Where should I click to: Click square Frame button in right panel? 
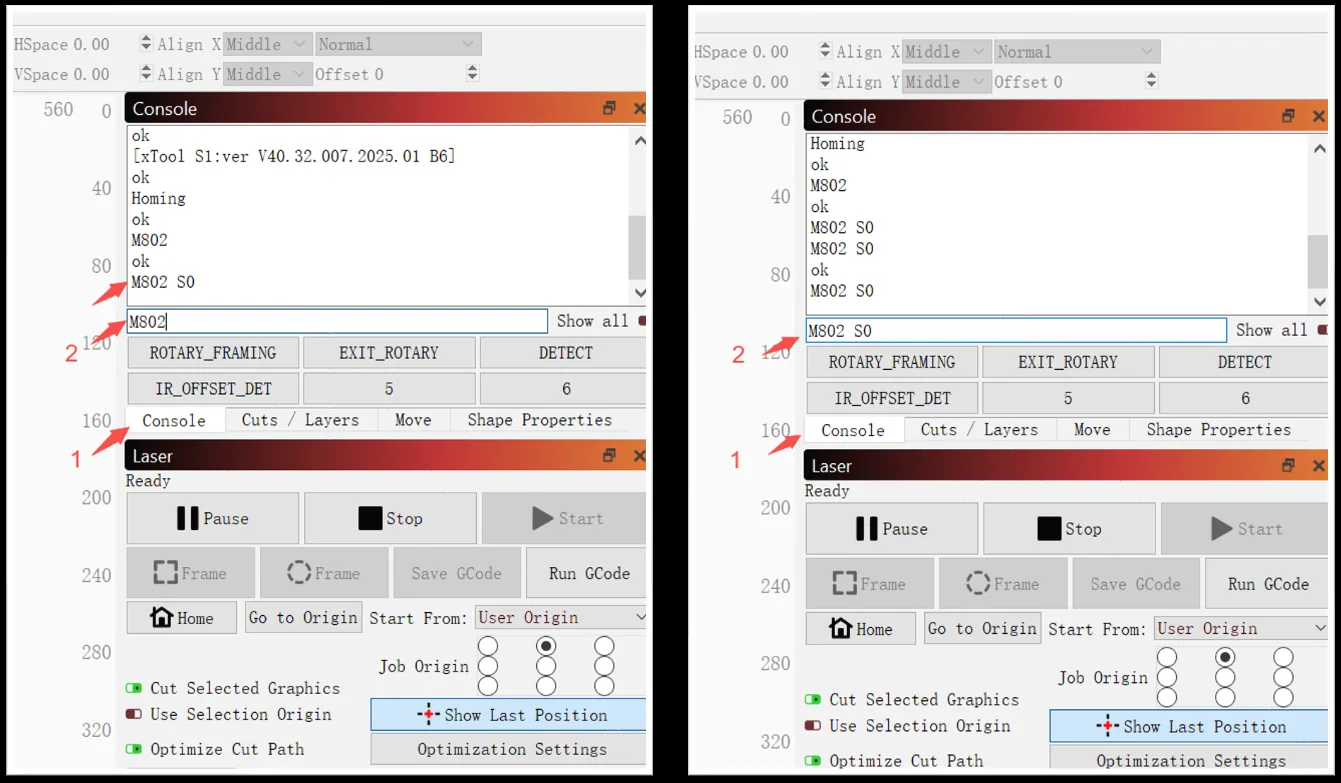point(870,584)
